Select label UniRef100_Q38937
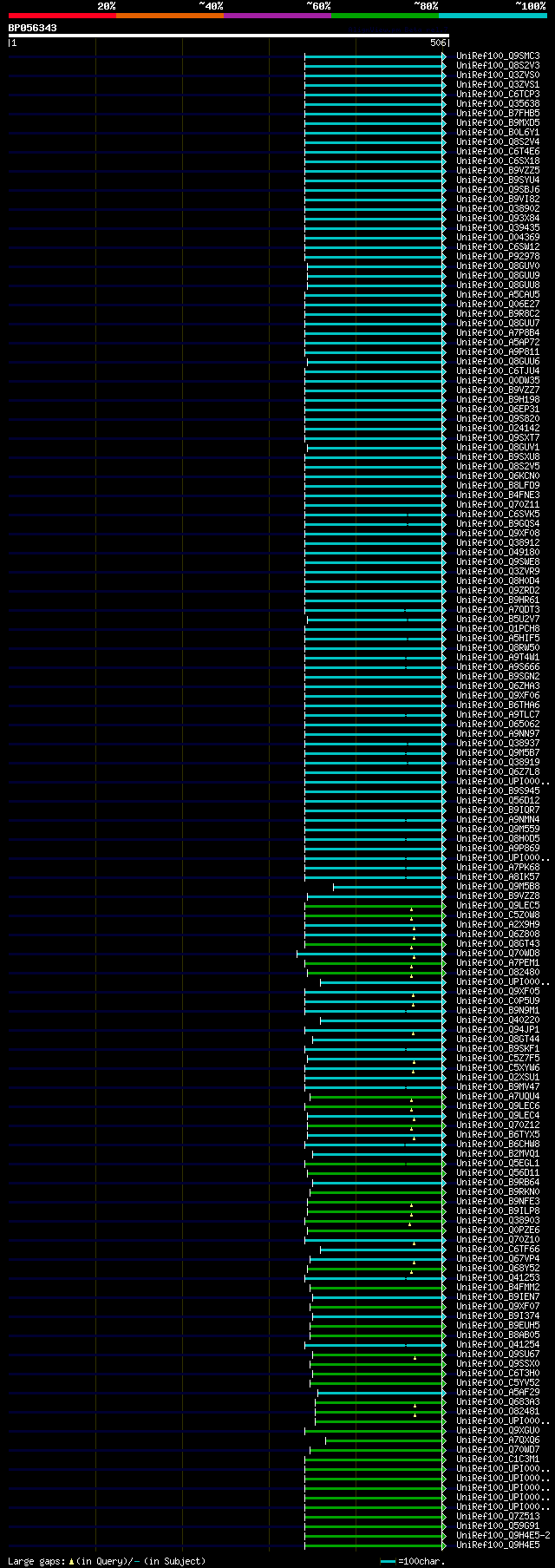The image size is (555, 1568). pos(498,743)
